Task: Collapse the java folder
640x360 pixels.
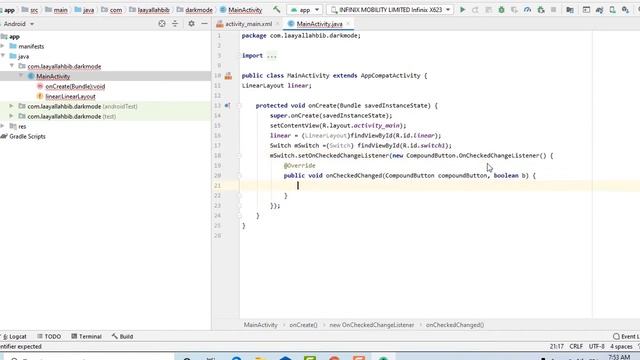Action: point(3,56)
